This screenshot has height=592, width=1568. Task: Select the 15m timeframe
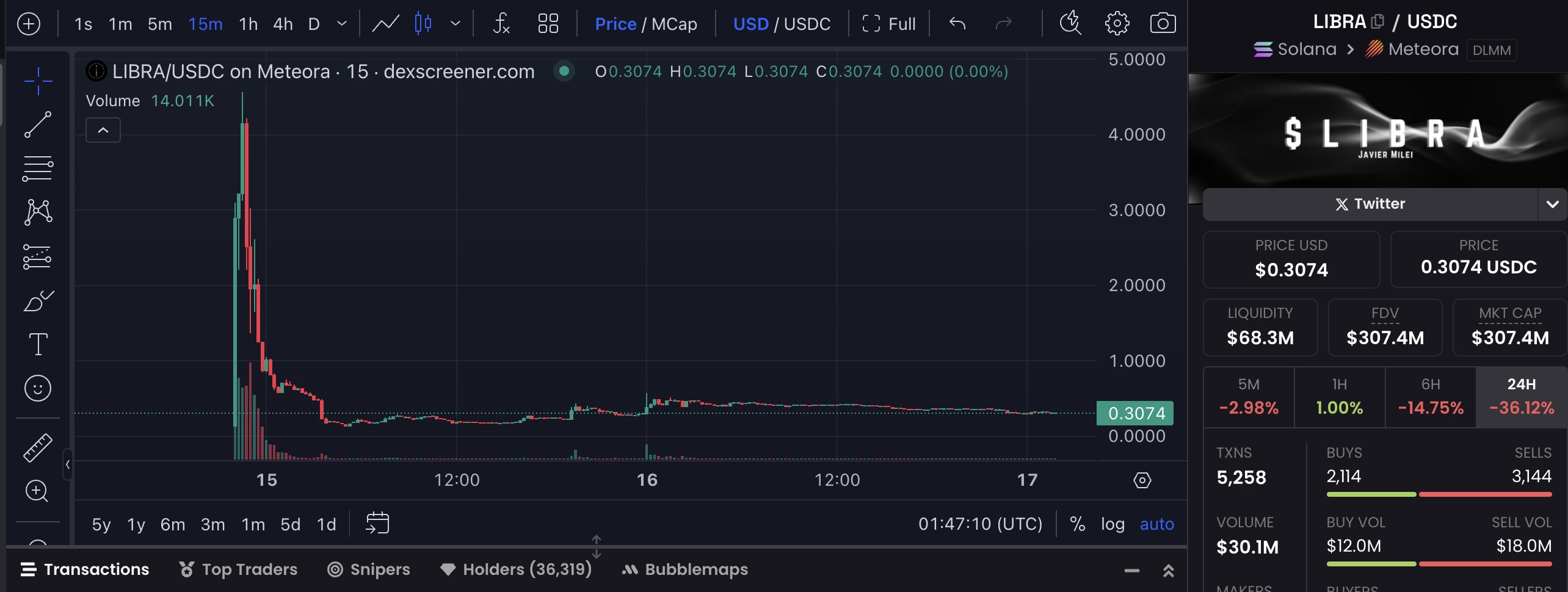point(205,24)
